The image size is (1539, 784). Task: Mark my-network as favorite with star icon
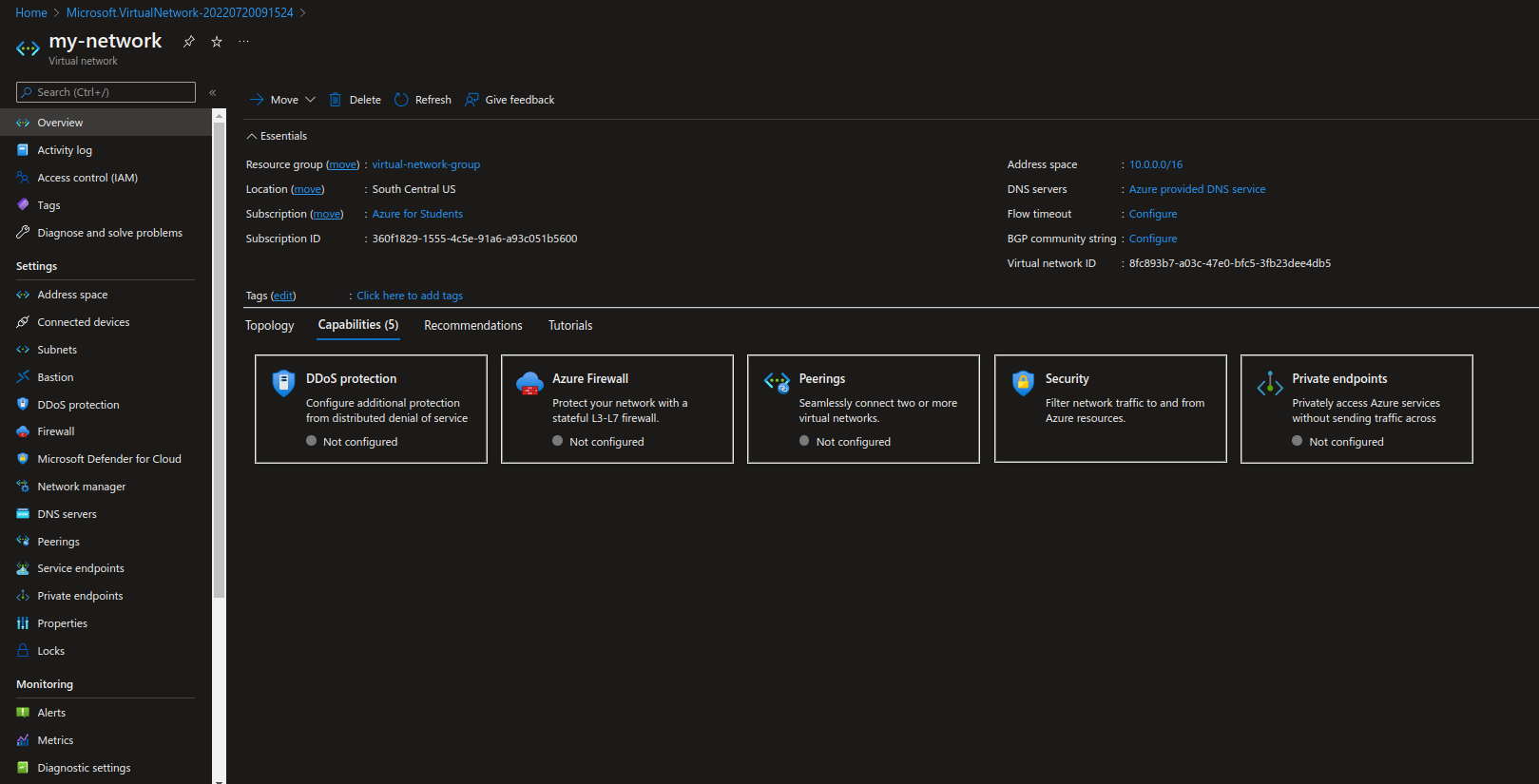coord(217,42)
